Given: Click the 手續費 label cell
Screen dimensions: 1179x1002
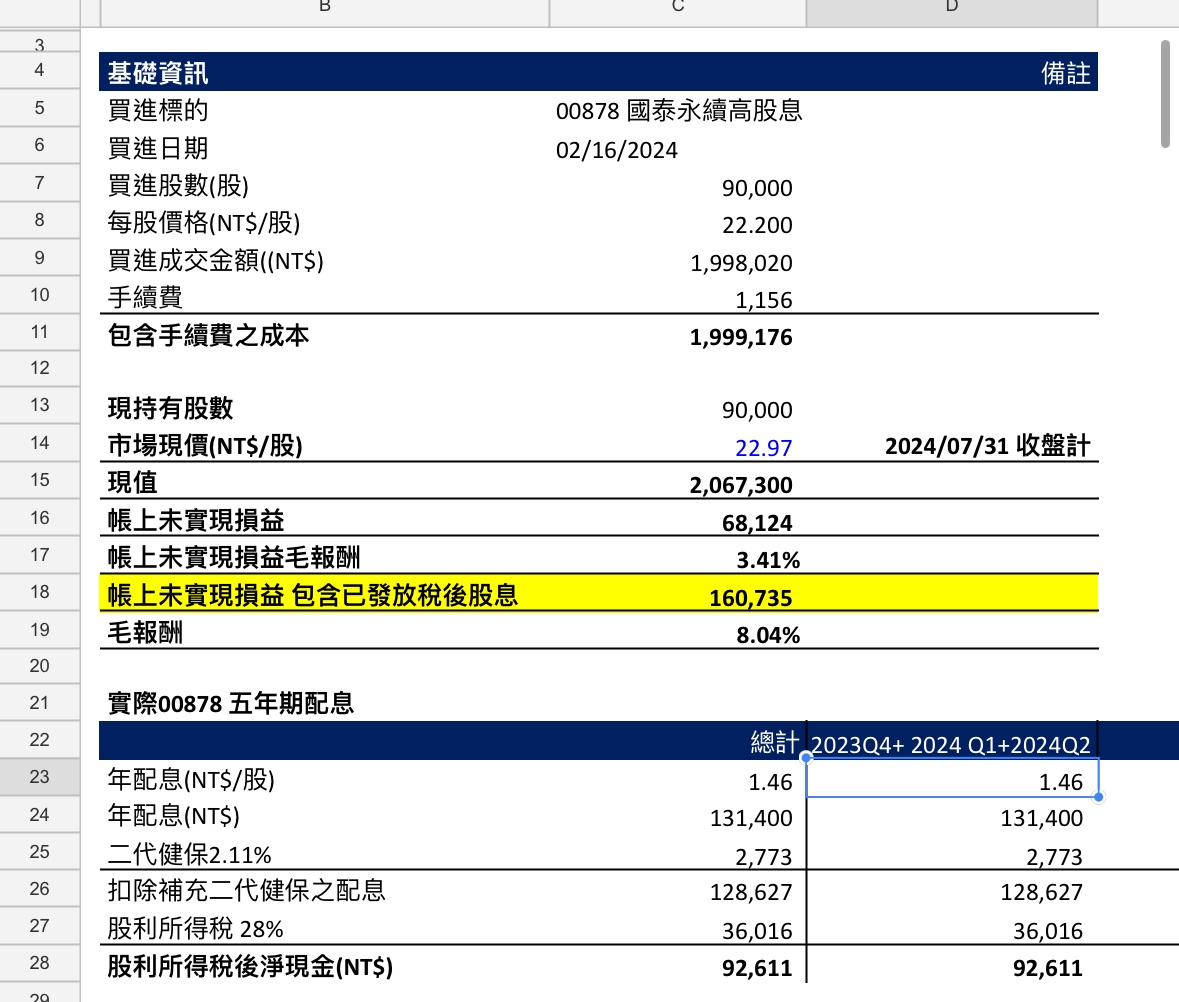Looking at the screenshot, I should 145,297.
